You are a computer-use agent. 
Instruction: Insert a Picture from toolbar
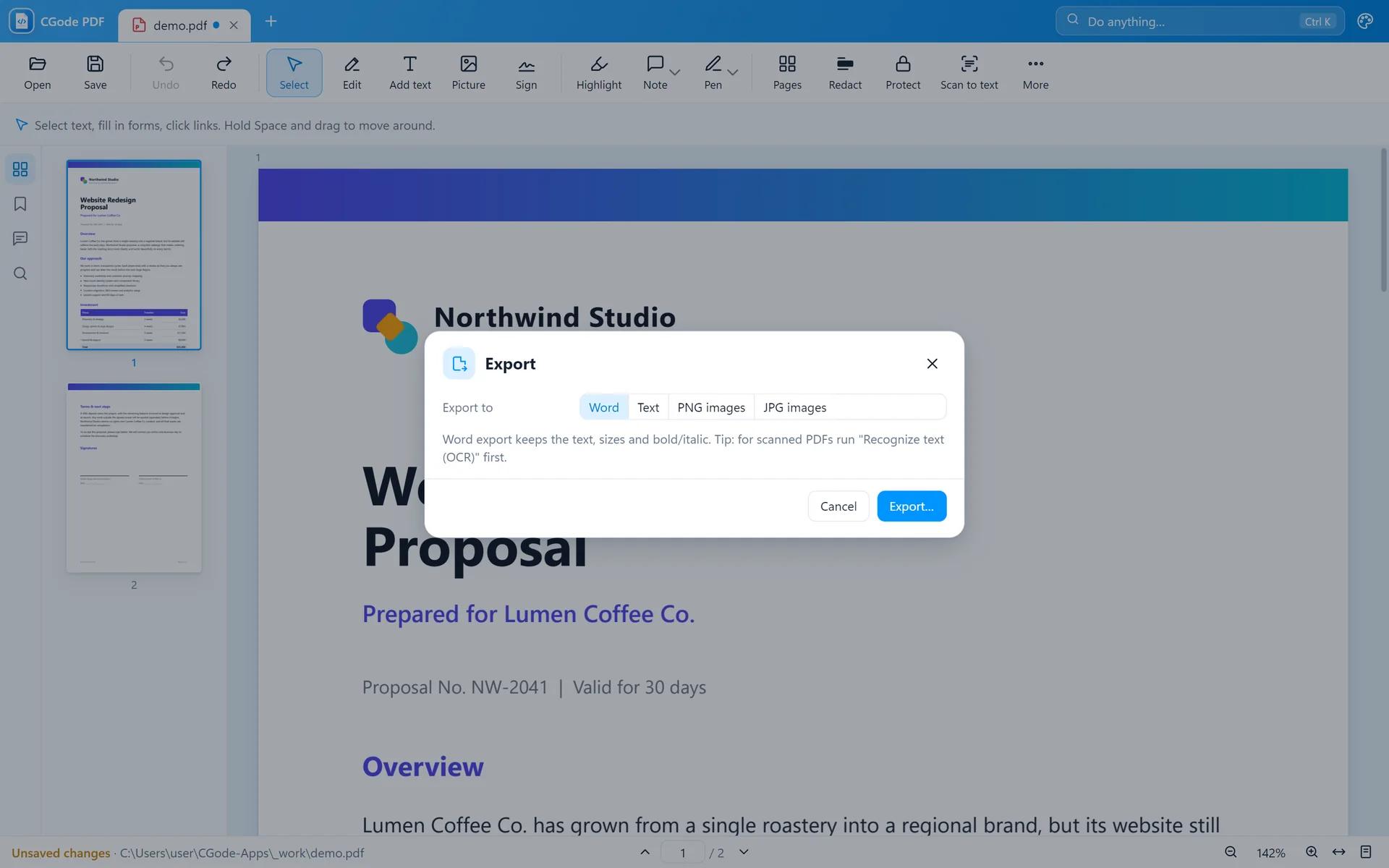(468, 72)
